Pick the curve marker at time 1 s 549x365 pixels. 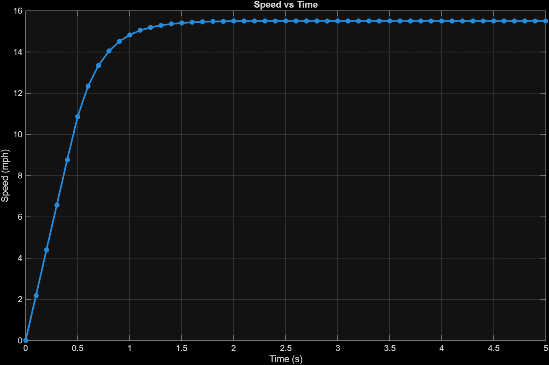(130, 35)
